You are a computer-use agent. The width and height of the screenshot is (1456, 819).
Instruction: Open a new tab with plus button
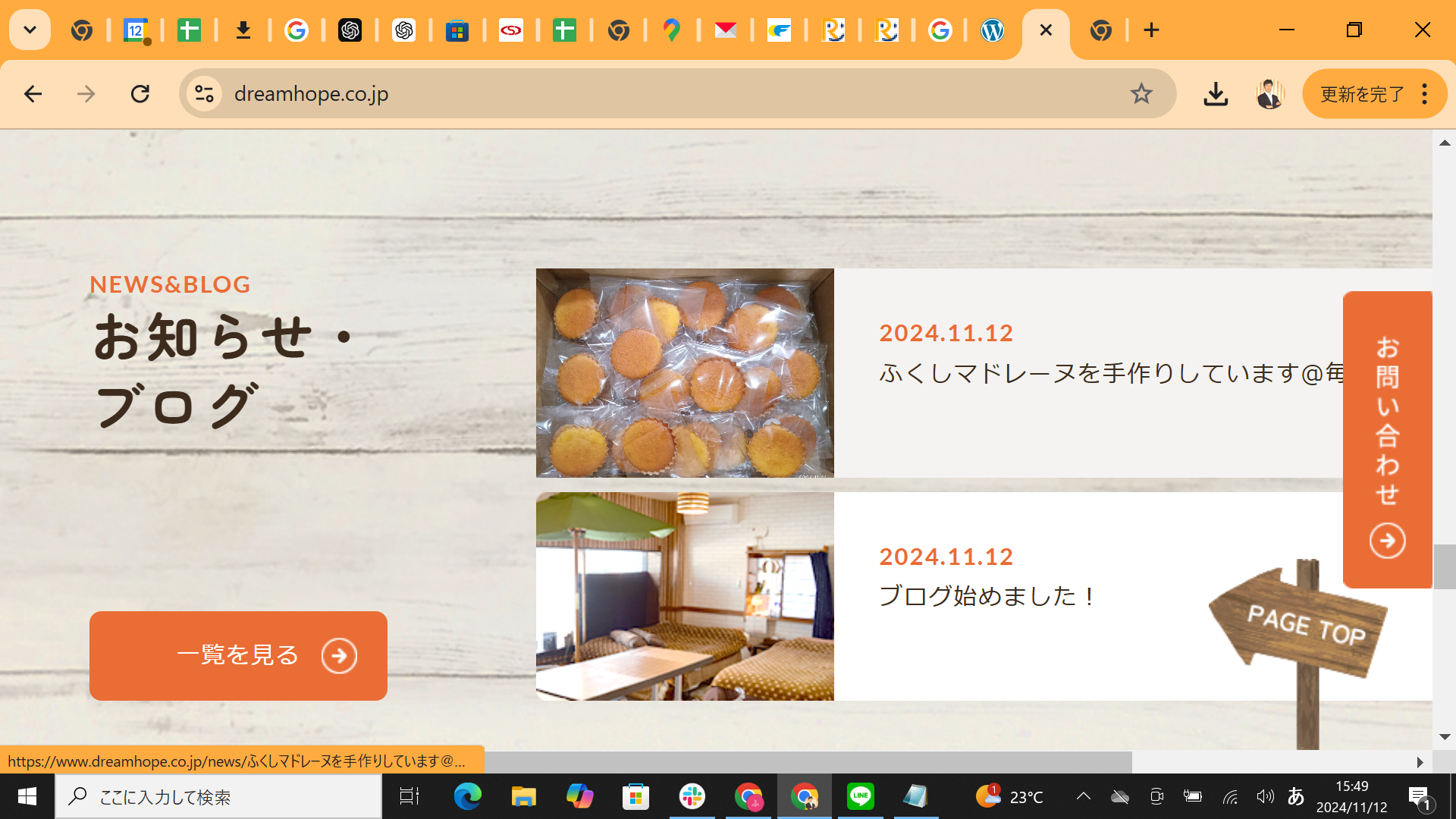point(1151,30)
